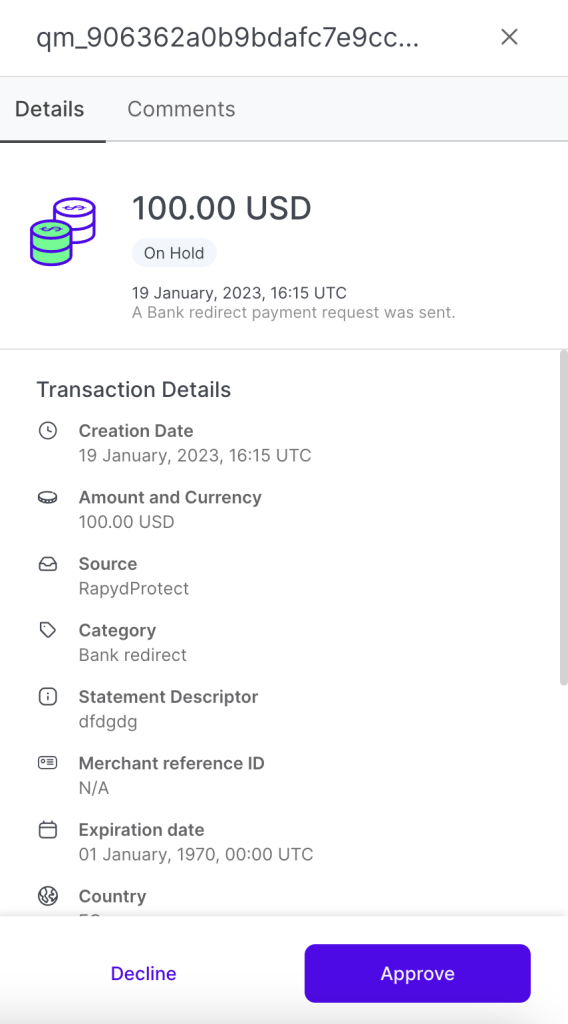Switch to the Comments tab
568x1024 pixels.
(181, 109)
